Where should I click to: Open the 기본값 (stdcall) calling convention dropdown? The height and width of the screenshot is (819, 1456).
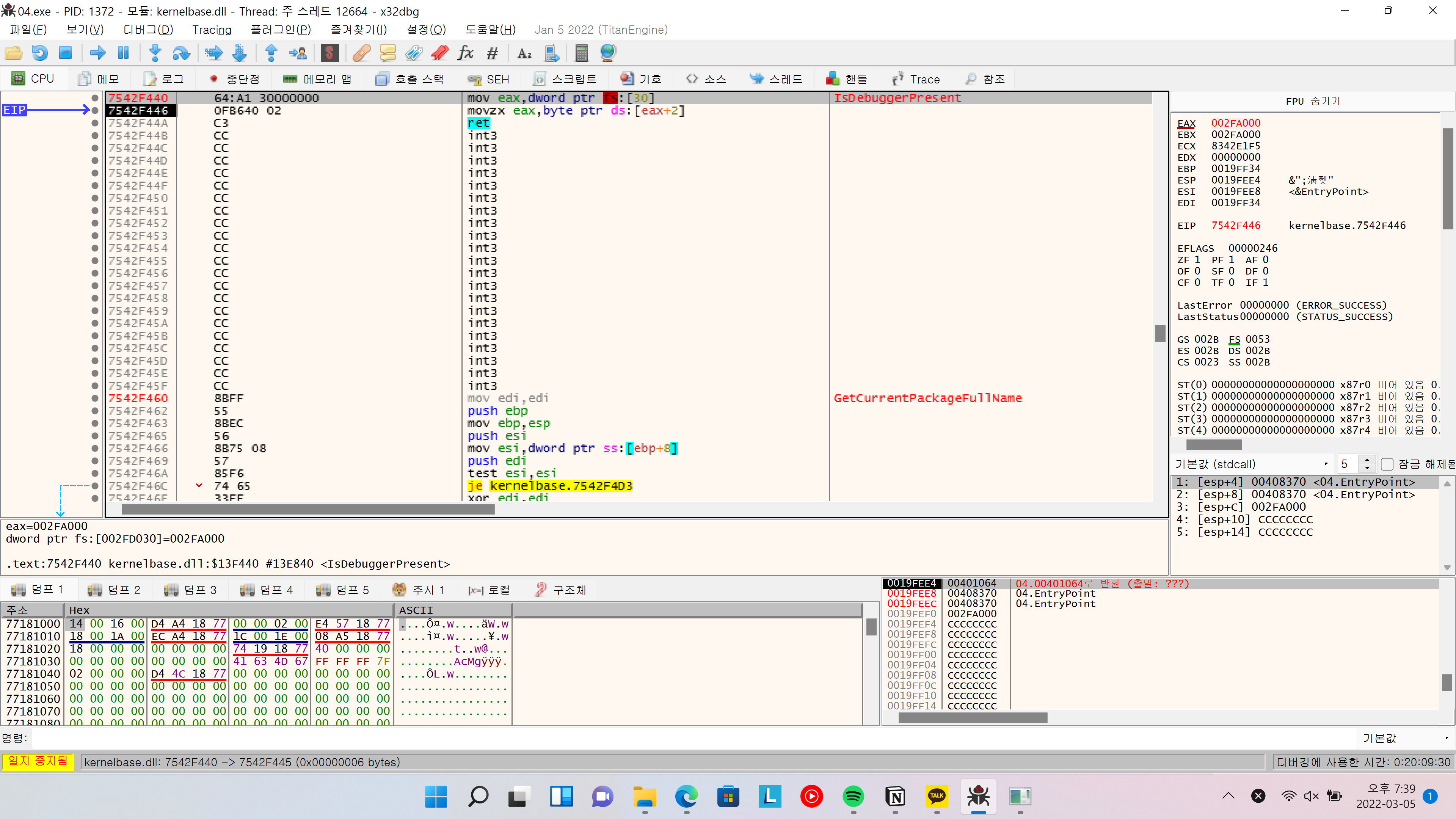click(x=1251, y=464)
